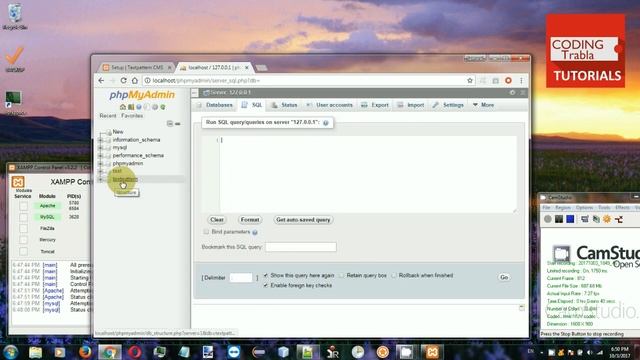Open the Status tab
Viewport: 640px width, 360px height.
284,105
